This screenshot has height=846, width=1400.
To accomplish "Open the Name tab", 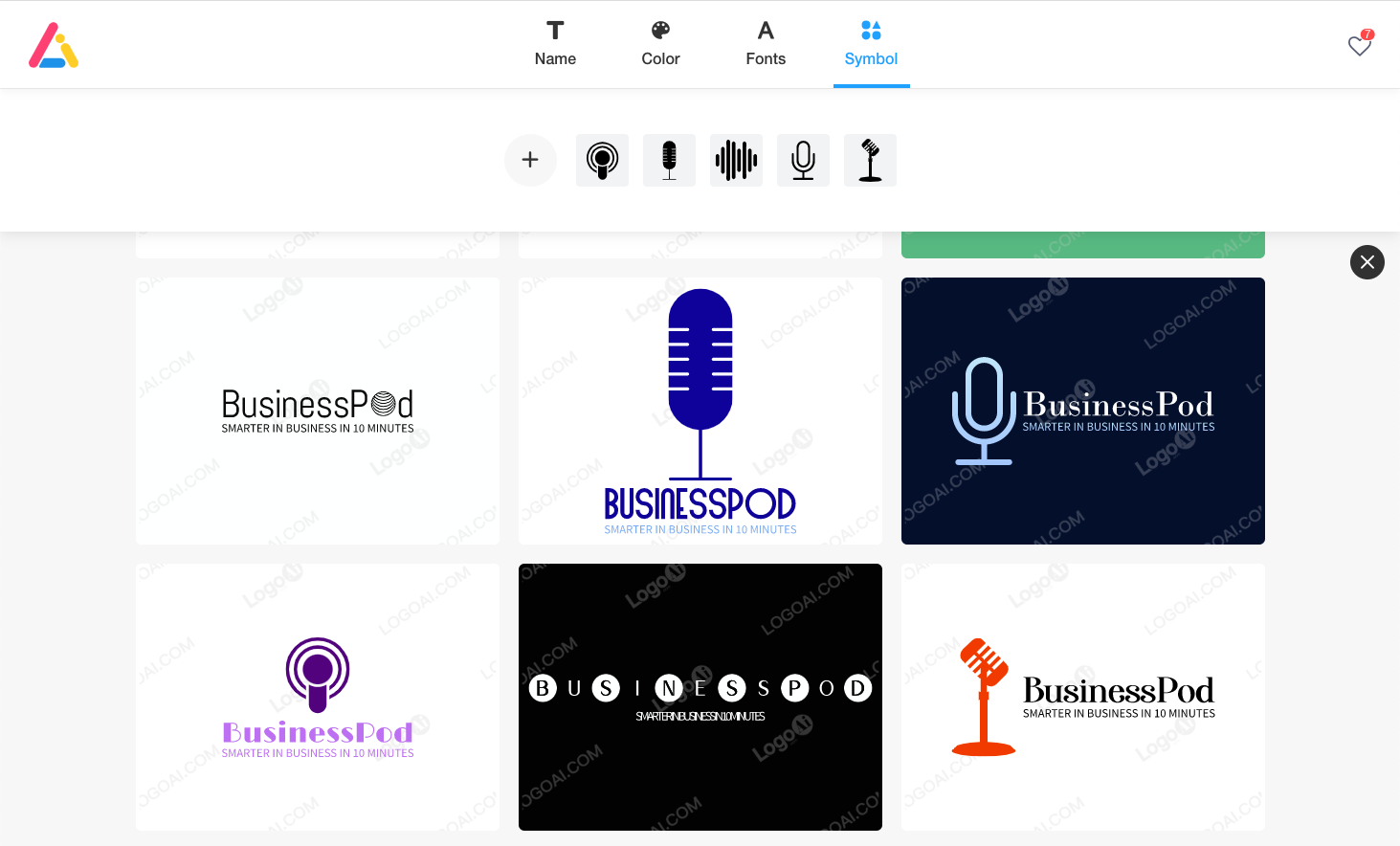I will [x=555, y=44].
